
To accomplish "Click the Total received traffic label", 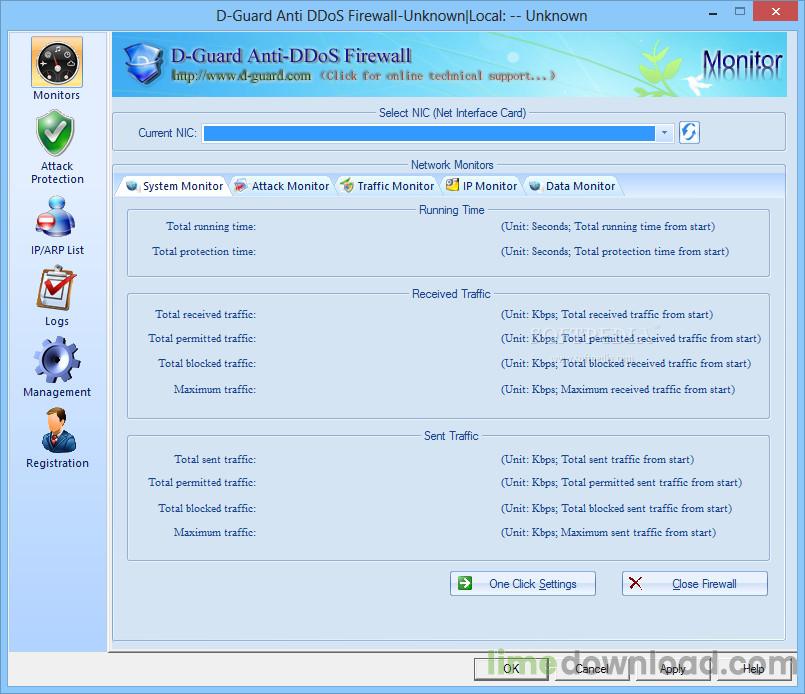I will click(x=205, y=314).
